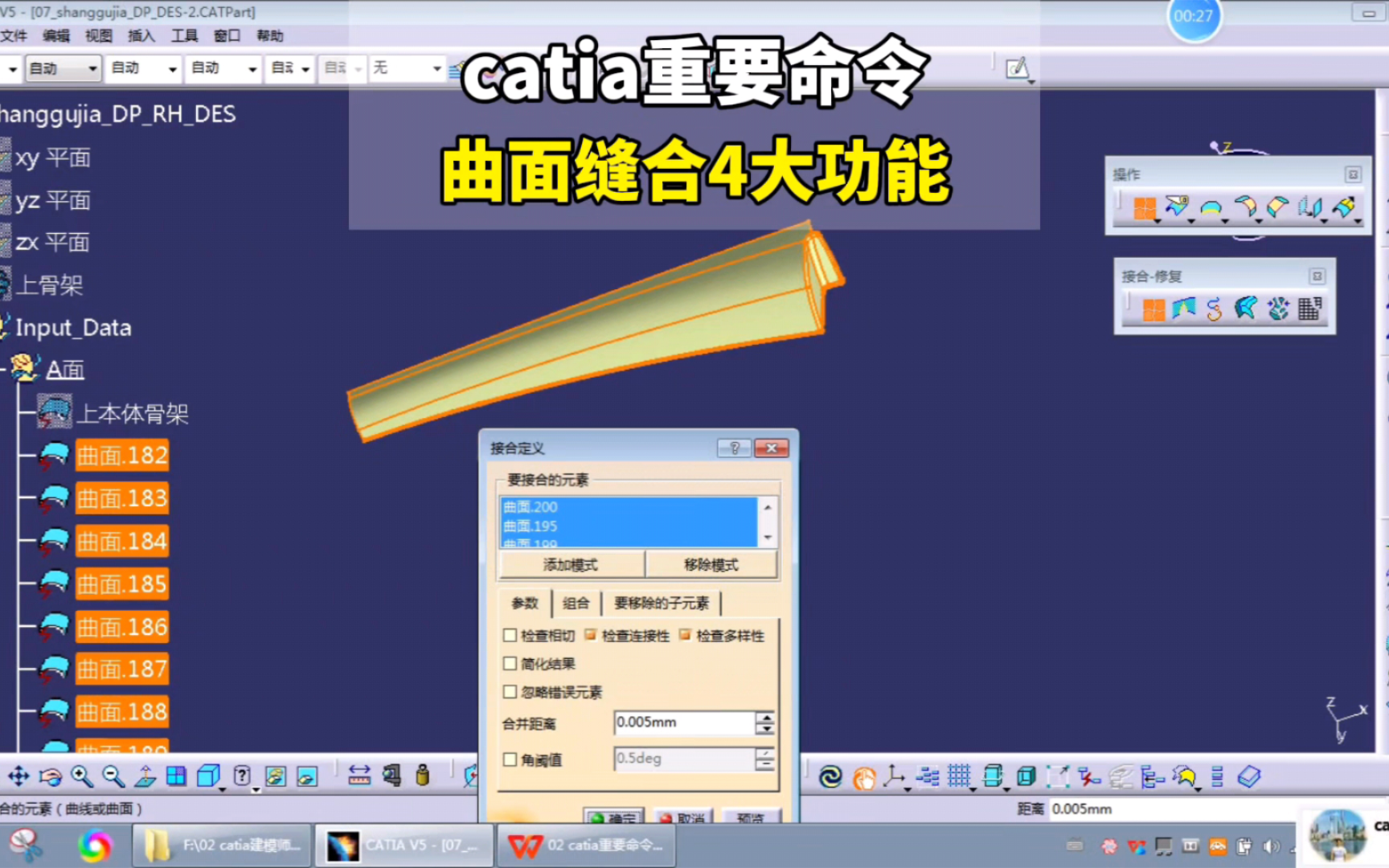1389x868 pixels.
Task: Increase the 合并距离 value with spinner
Action: click(x=765, y=717)
